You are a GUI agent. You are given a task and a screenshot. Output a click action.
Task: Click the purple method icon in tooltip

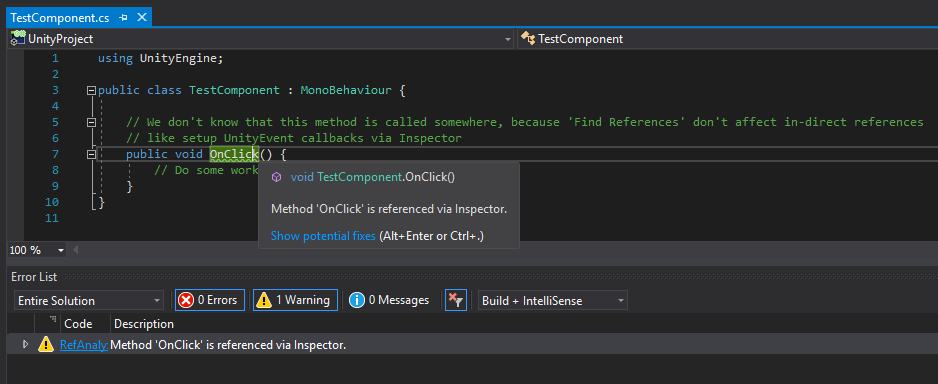[276, 177]
